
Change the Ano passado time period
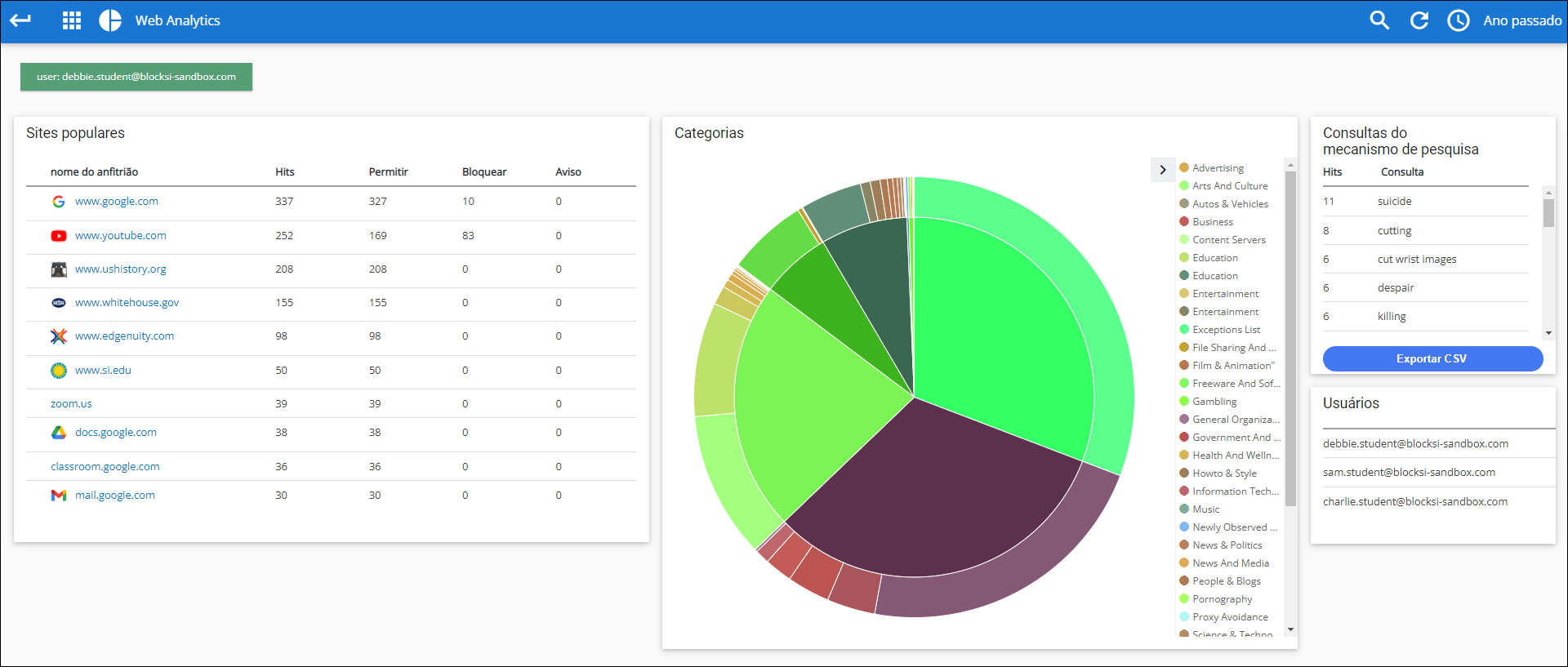(x=1522, y=20)
